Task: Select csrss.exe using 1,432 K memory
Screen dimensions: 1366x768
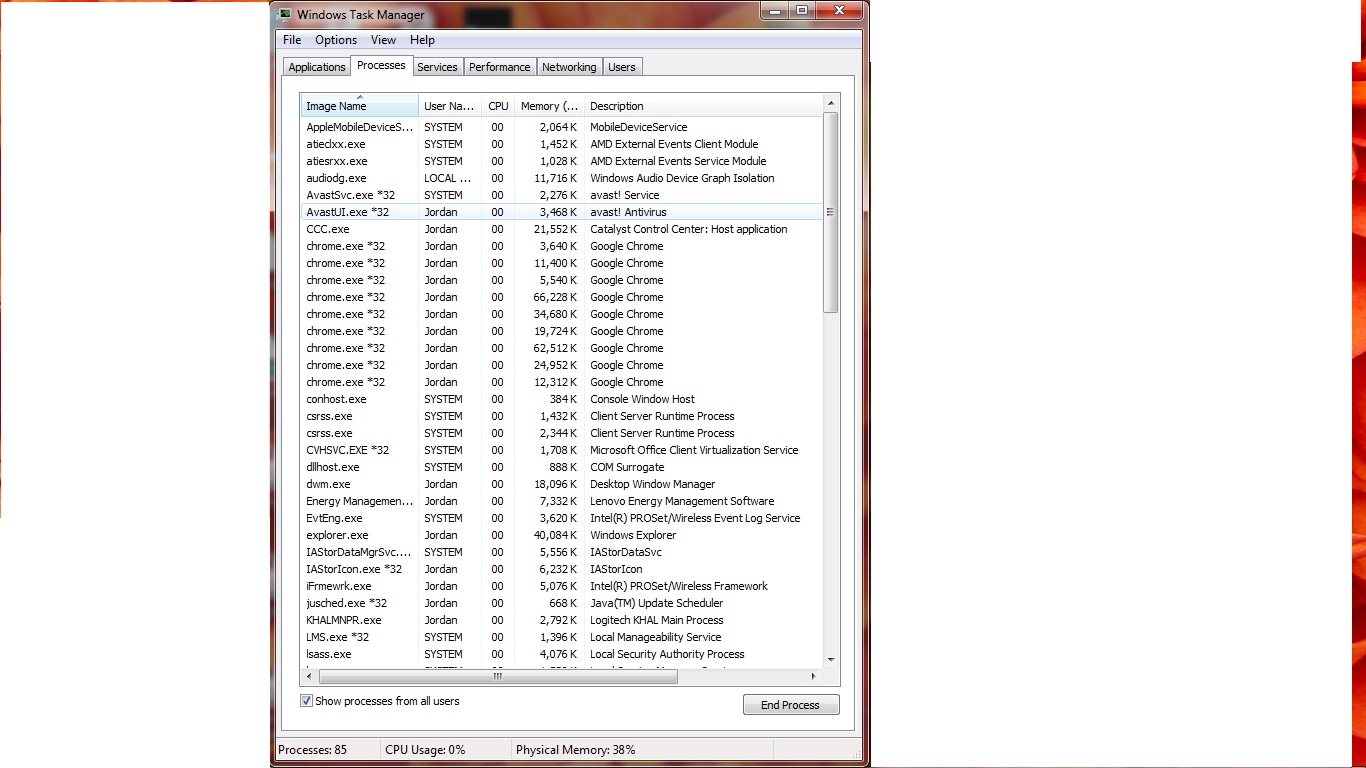Action: coord(562,416)
